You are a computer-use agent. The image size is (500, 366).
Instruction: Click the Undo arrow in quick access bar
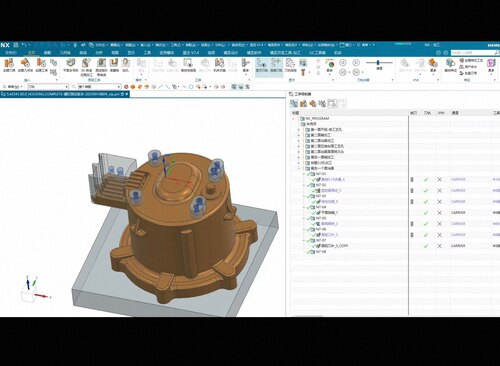pyautogui.click(x=24, y=45)
